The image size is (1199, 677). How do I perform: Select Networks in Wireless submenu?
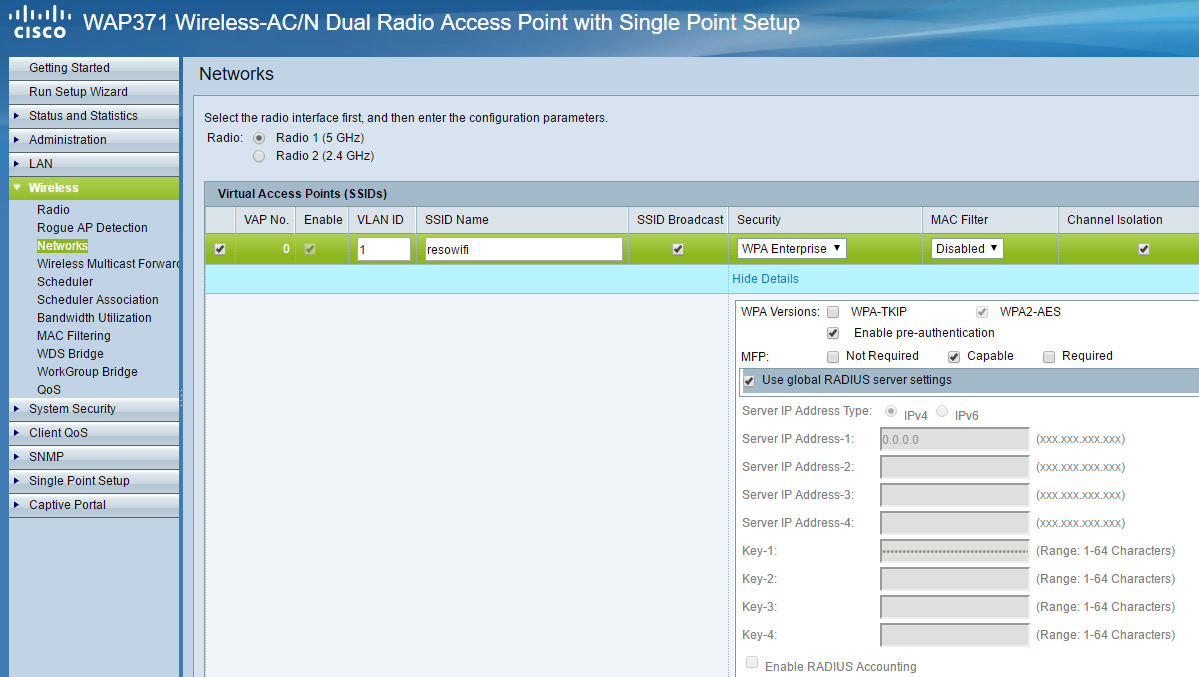tap(62, 246)
